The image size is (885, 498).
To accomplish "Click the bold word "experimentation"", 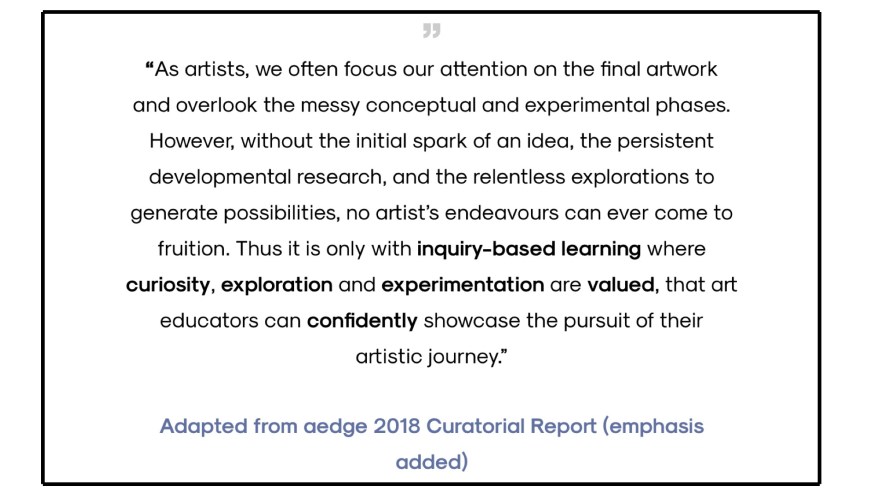I will (x=462, y=284).
